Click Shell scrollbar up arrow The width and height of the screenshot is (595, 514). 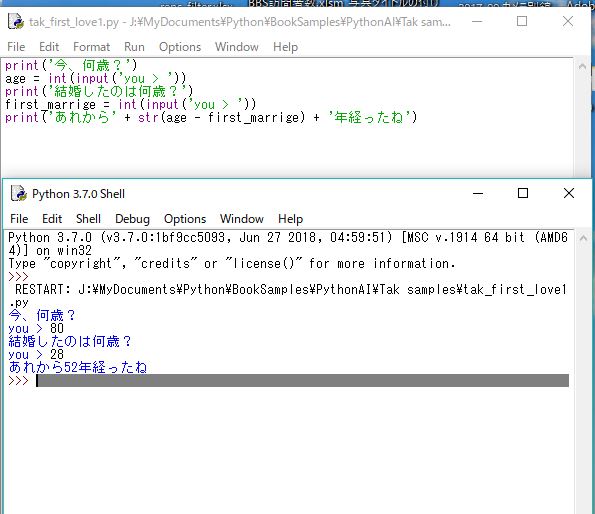(584, 238)
